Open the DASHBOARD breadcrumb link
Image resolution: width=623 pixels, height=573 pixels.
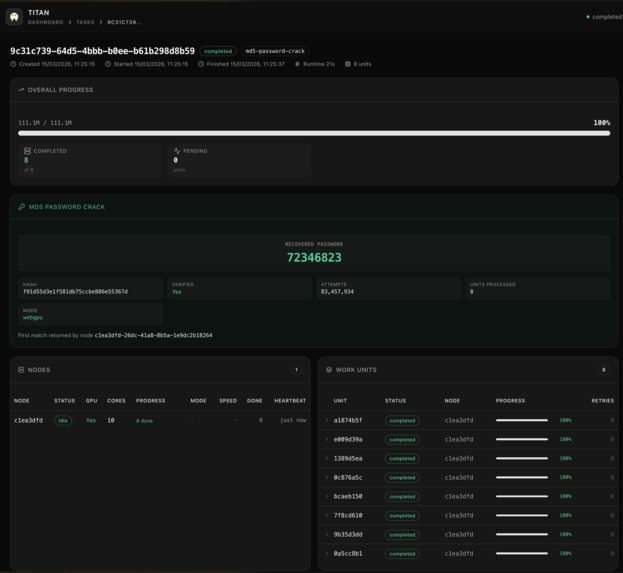(x=45, y=22)
